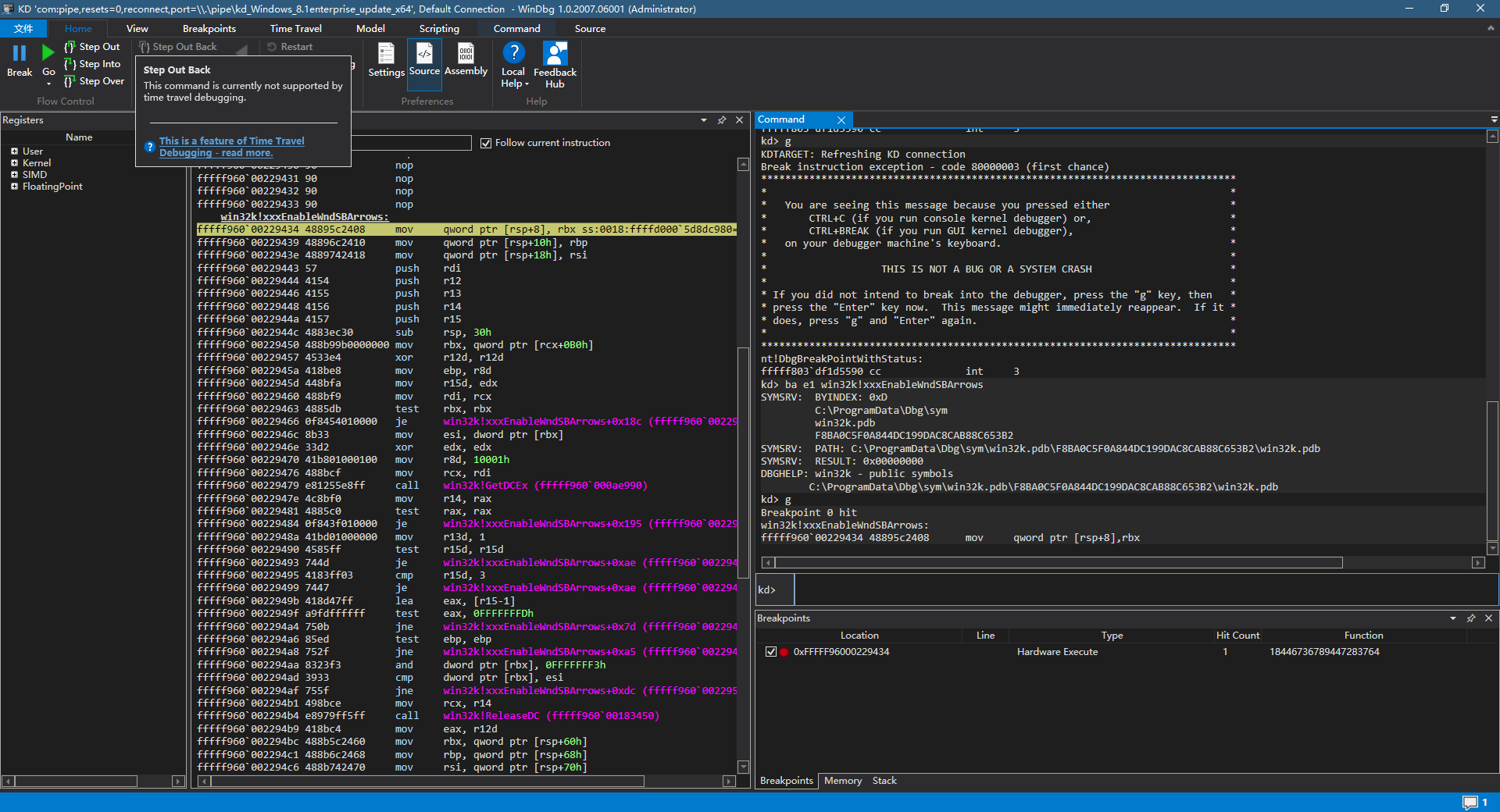The width and height of the screenshot is (1500, 812).
Task: Click the Step Over icon
Action: (x=70, y=81)
